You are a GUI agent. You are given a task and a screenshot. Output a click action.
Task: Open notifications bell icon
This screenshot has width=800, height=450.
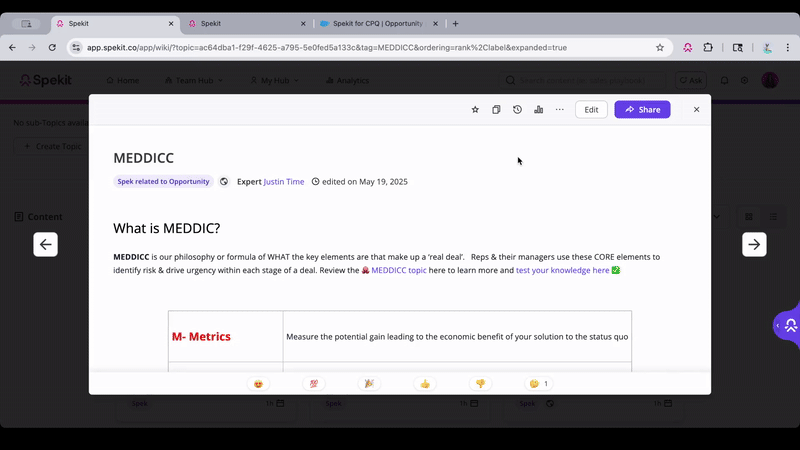(724, 81)
